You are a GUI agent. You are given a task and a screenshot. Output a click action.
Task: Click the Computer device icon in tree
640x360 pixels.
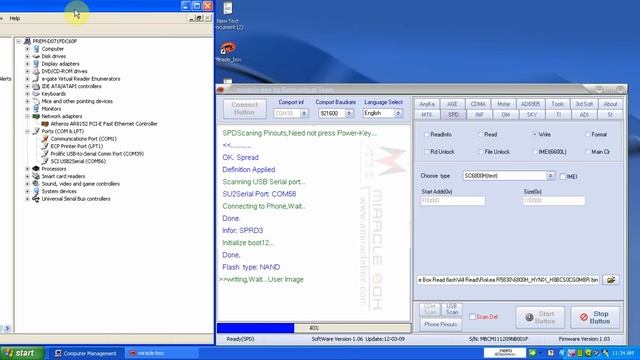pyautogui.click(x=36, y=49)
